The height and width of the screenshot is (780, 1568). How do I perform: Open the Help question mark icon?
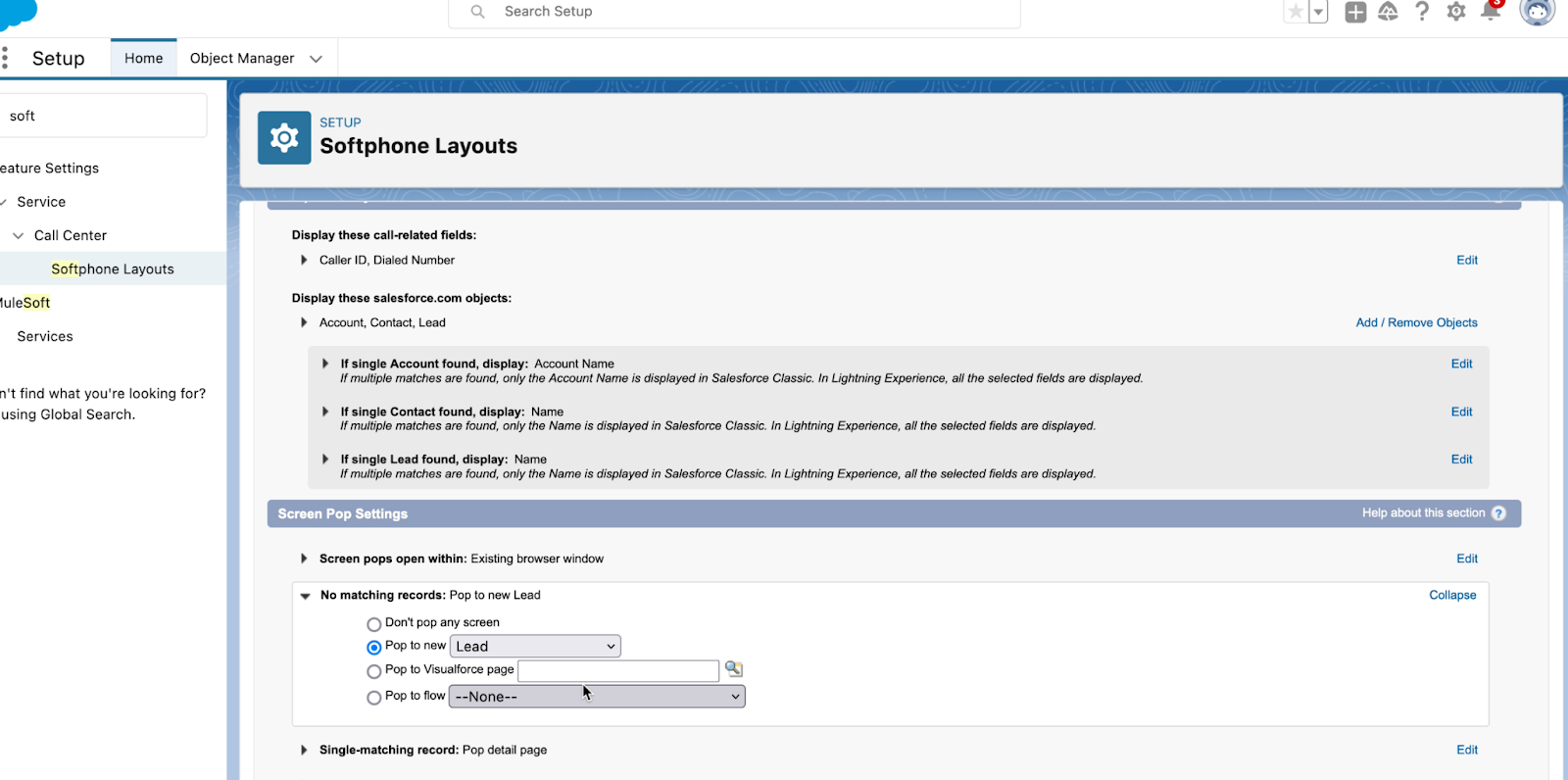[x=1422, y=12]
